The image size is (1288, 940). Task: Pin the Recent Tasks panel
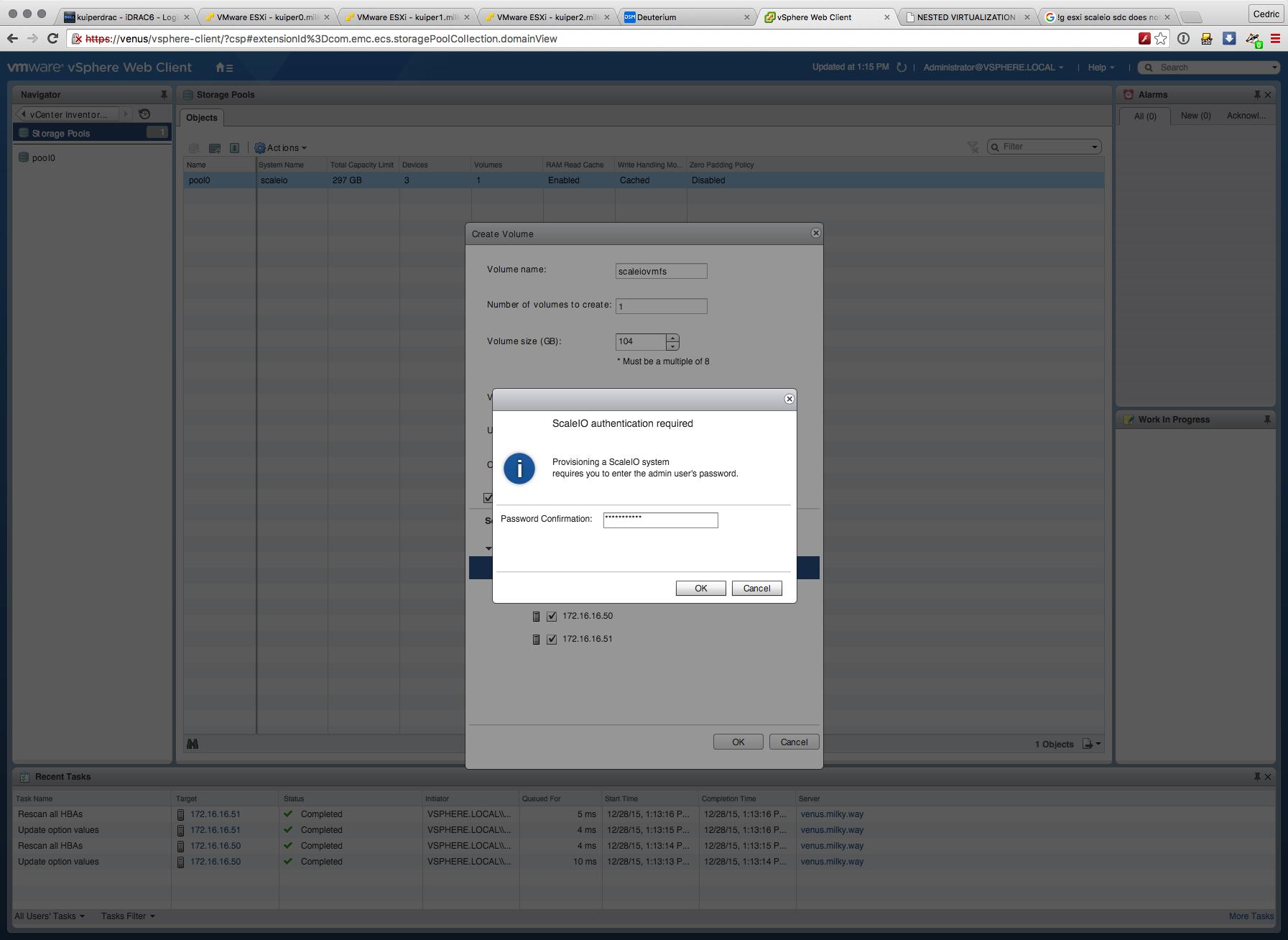[1257, 777]
